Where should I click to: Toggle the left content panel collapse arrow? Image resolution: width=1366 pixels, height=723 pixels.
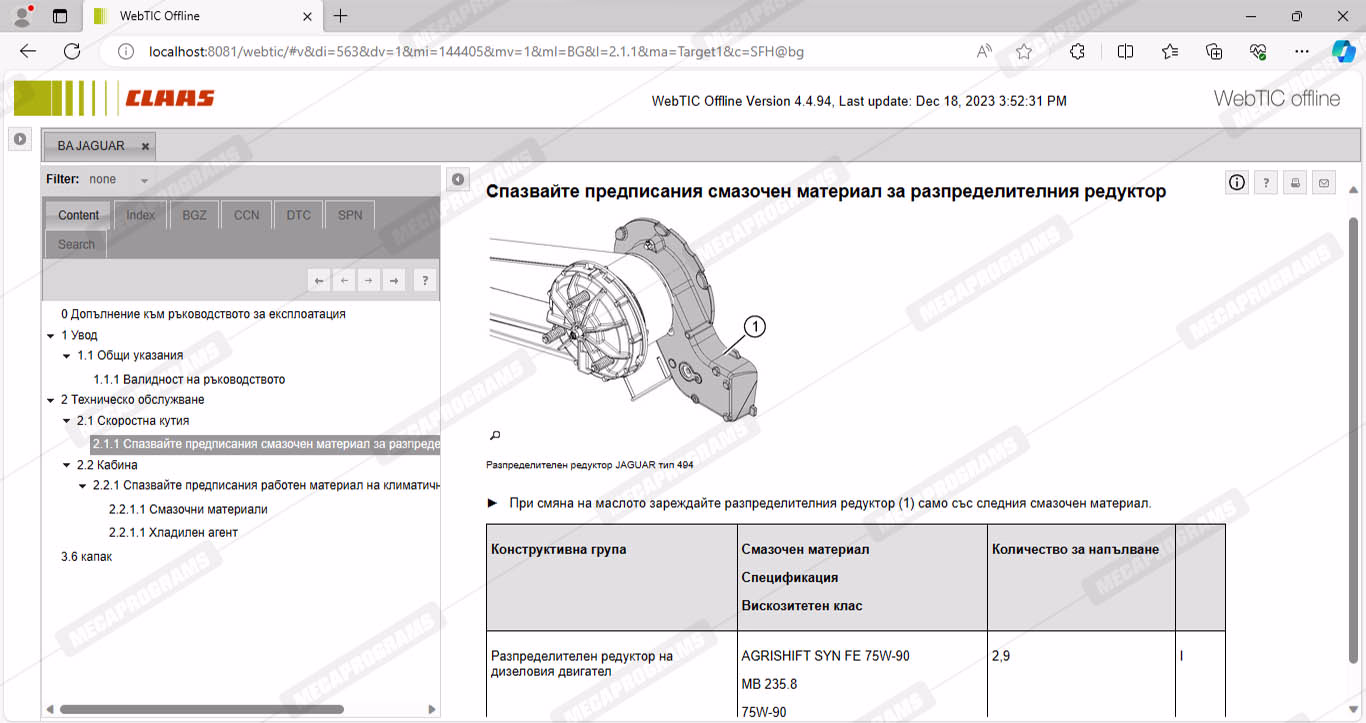point(457,179)
